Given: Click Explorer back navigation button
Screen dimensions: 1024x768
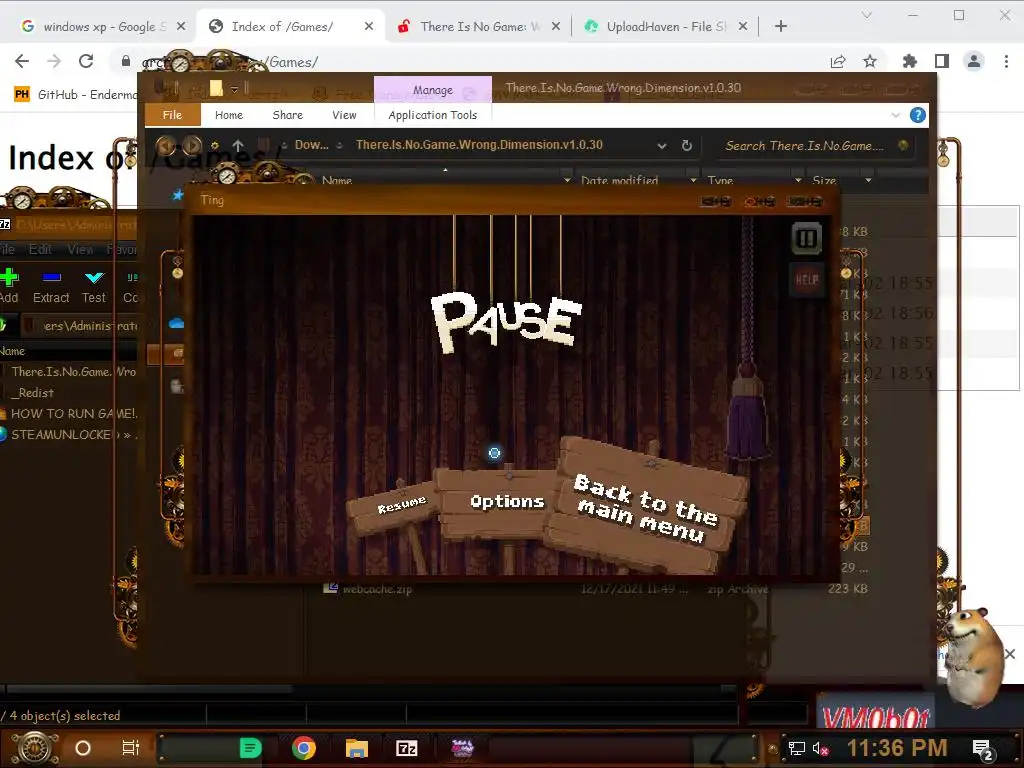Looking at the screenshot, I should click(x=166, y=145).
